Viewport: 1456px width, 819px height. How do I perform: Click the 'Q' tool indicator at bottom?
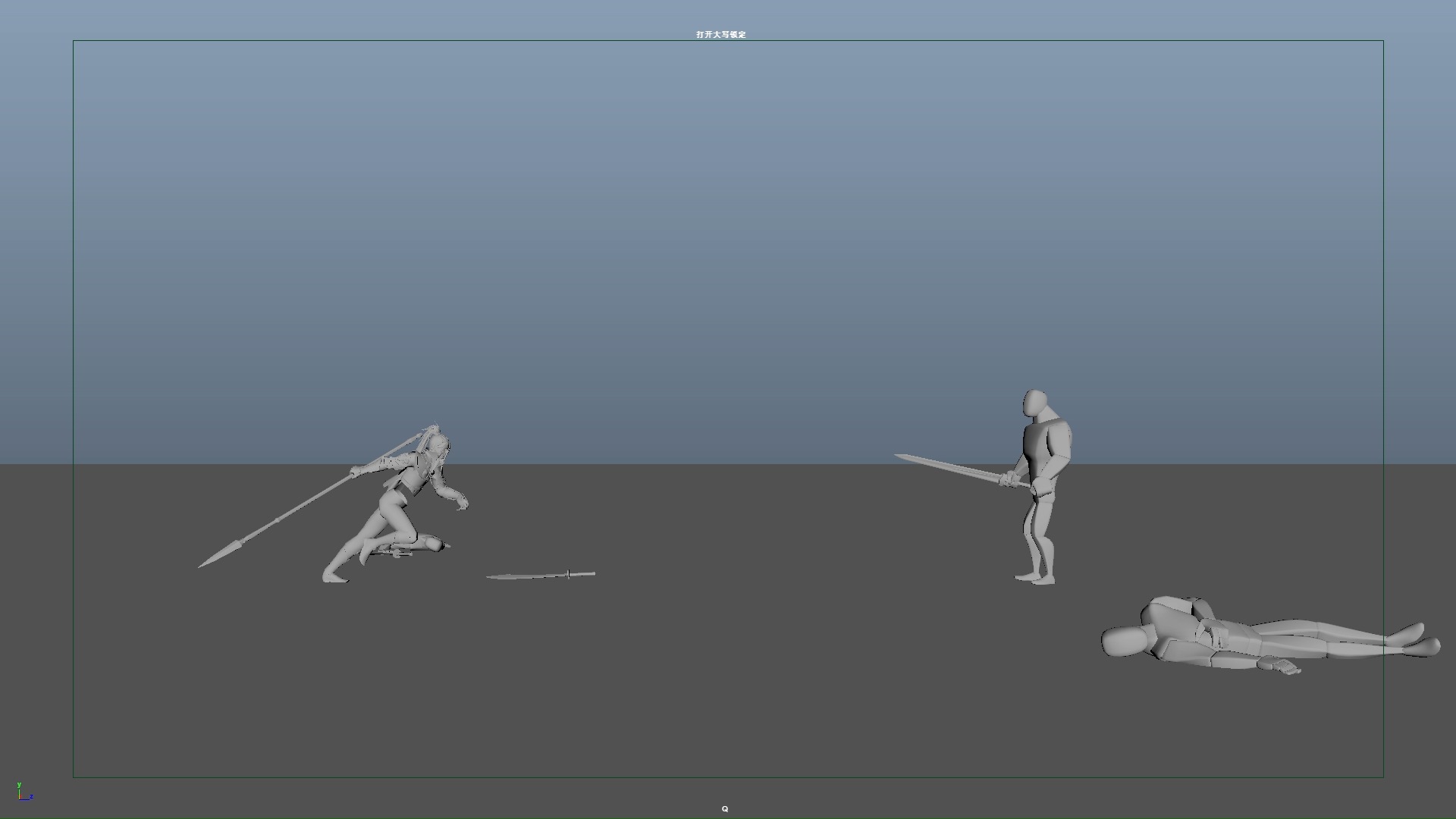point(725,809)
